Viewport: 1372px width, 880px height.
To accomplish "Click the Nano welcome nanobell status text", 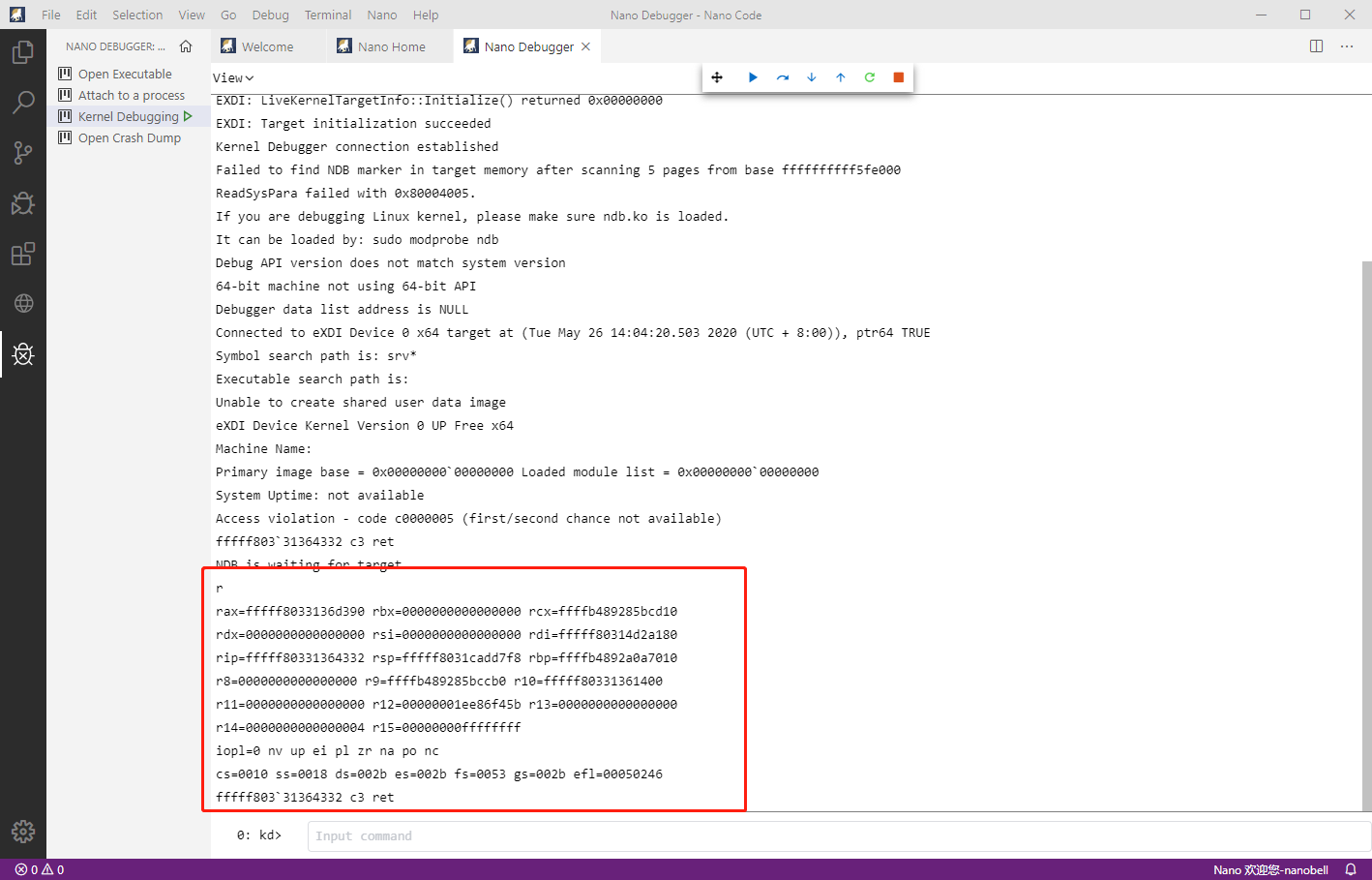I will [x=1270, y=869].
